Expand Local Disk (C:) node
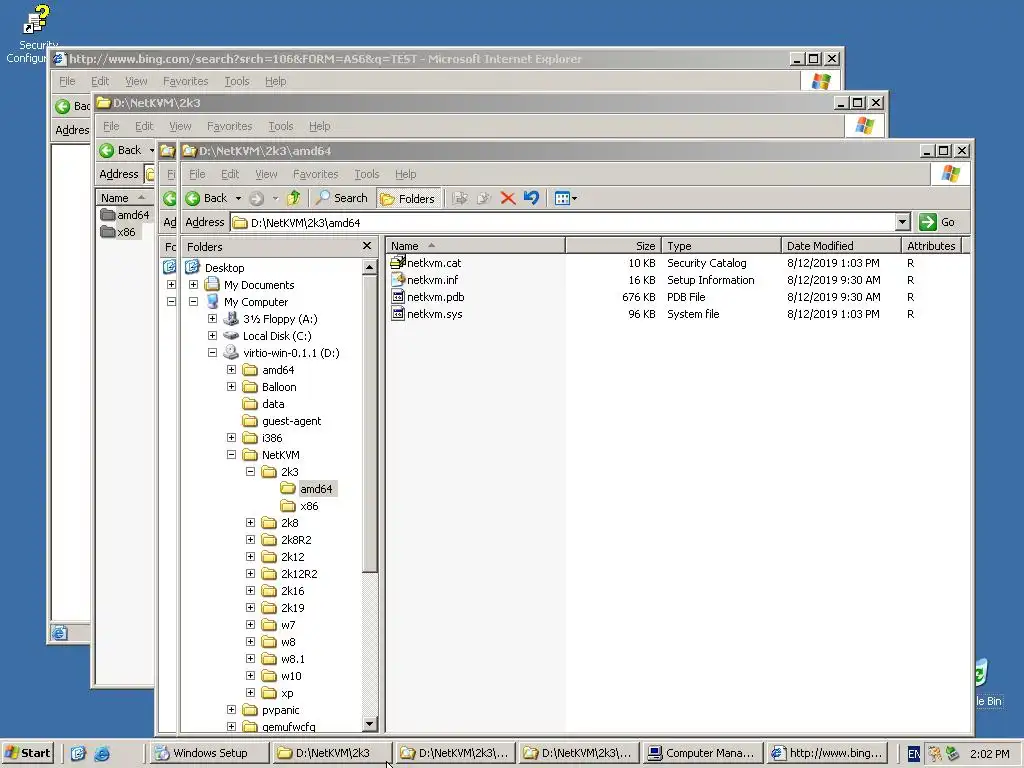The height and width of the screenshot is (768, 1024). pos(212,336)
